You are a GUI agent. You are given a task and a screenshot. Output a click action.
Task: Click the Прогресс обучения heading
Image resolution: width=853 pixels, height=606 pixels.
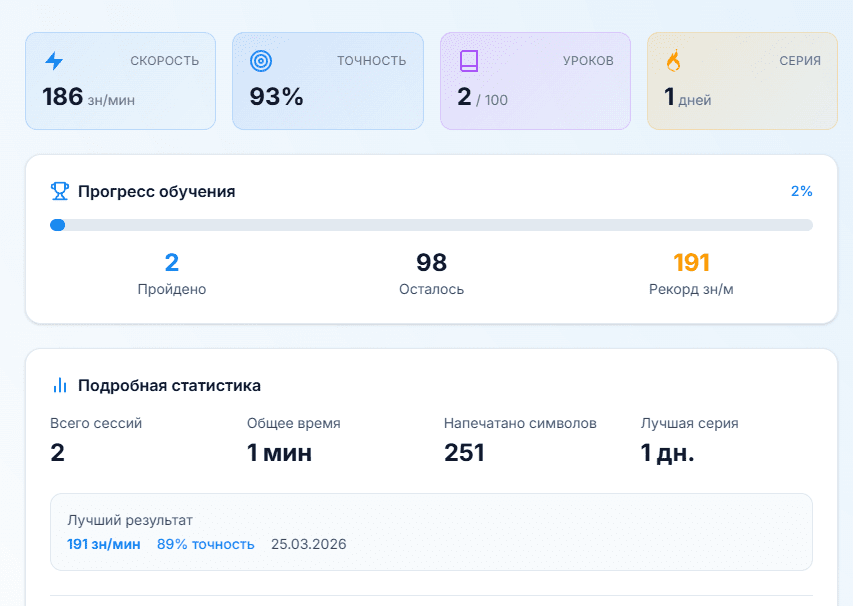[x=157, y=191]
